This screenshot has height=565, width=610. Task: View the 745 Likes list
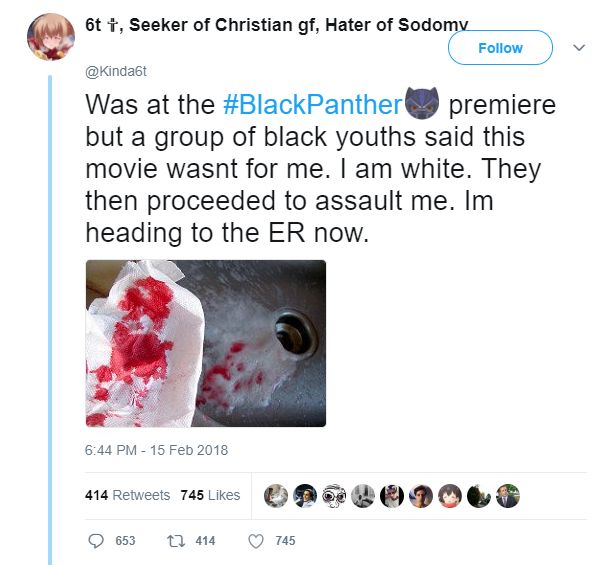coord(210,495)
